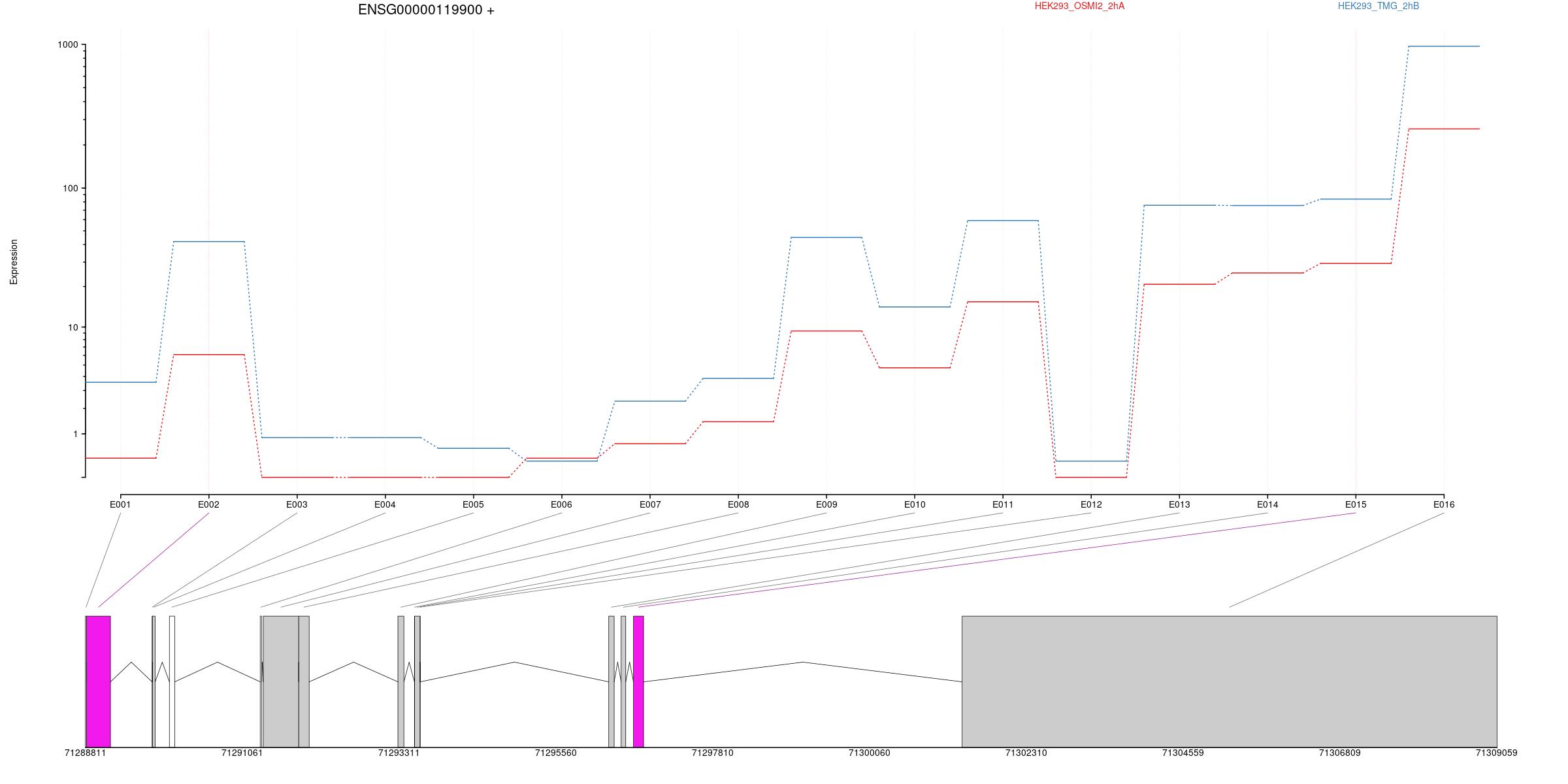Click exon label E006
The height and width of the screenshot is (784, 1568).
click(561, 504)
